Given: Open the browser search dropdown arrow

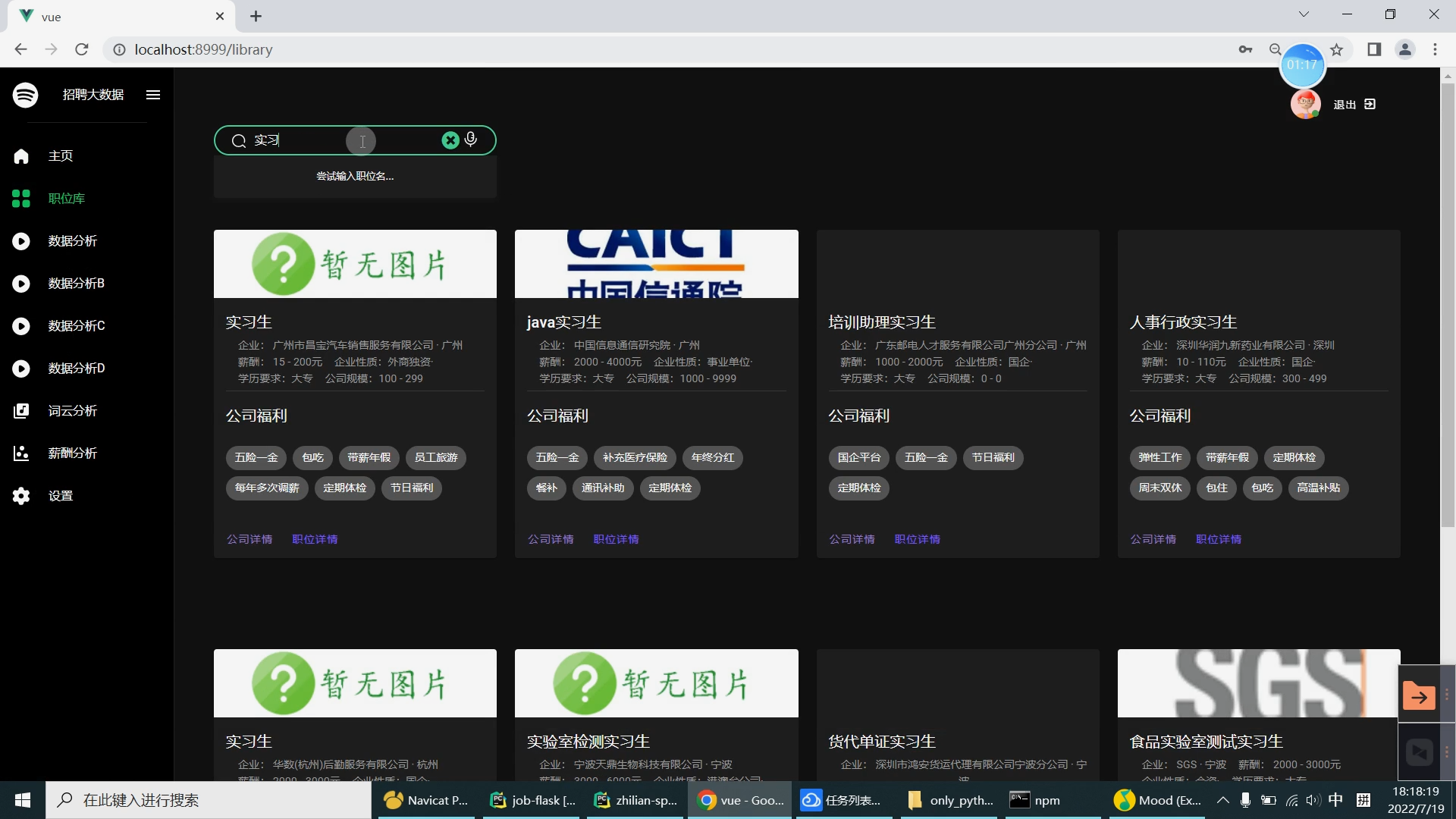Looking at the screenshot, I should (1304, 14).
